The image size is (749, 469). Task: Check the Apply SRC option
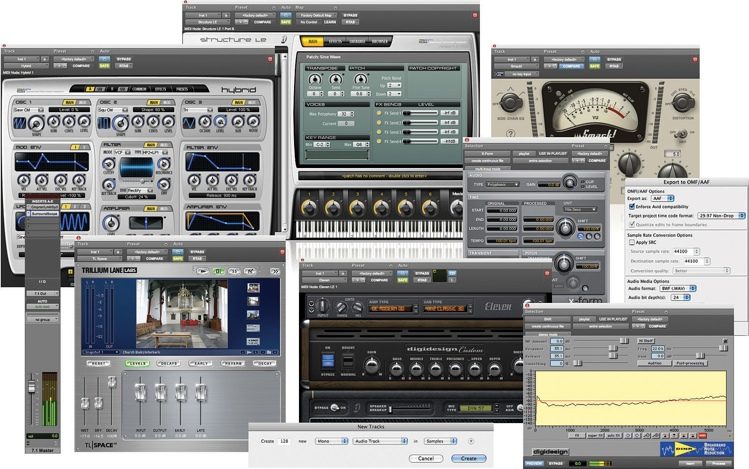coord(629,242)
